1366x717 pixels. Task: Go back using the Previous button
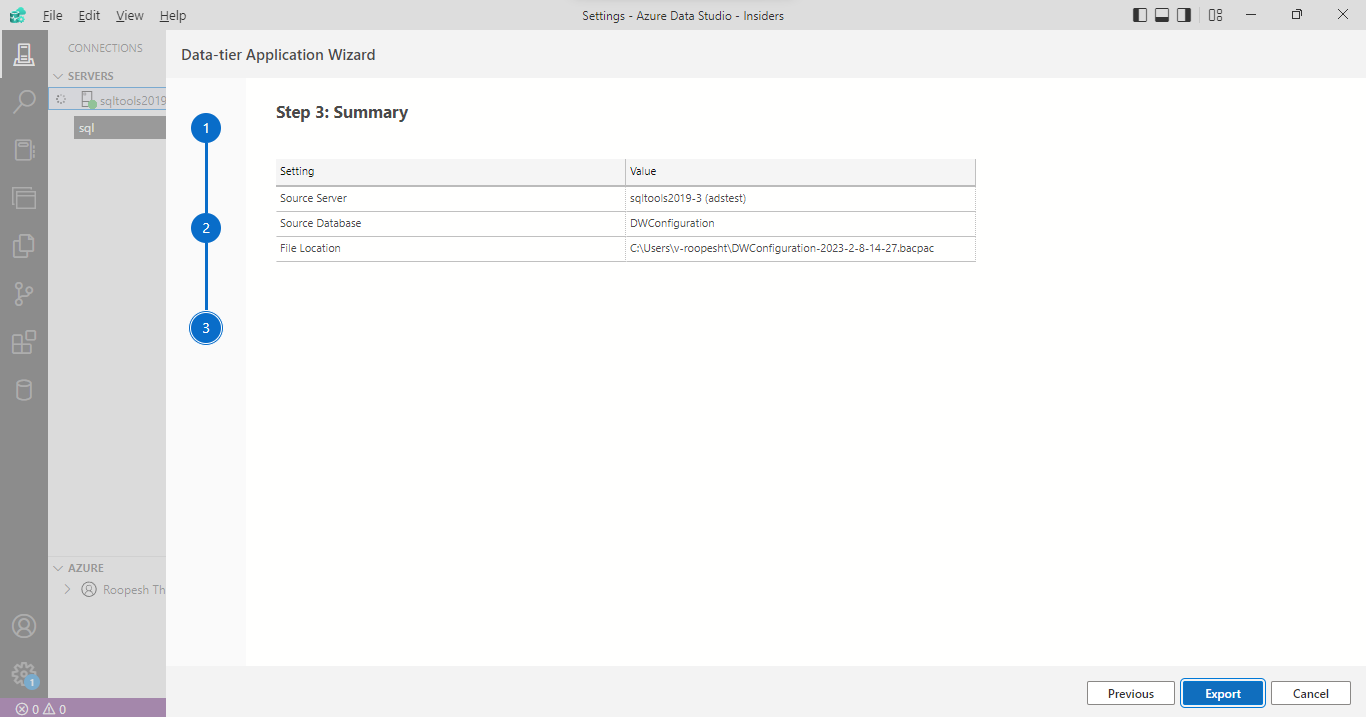[x=1130, y=692]
